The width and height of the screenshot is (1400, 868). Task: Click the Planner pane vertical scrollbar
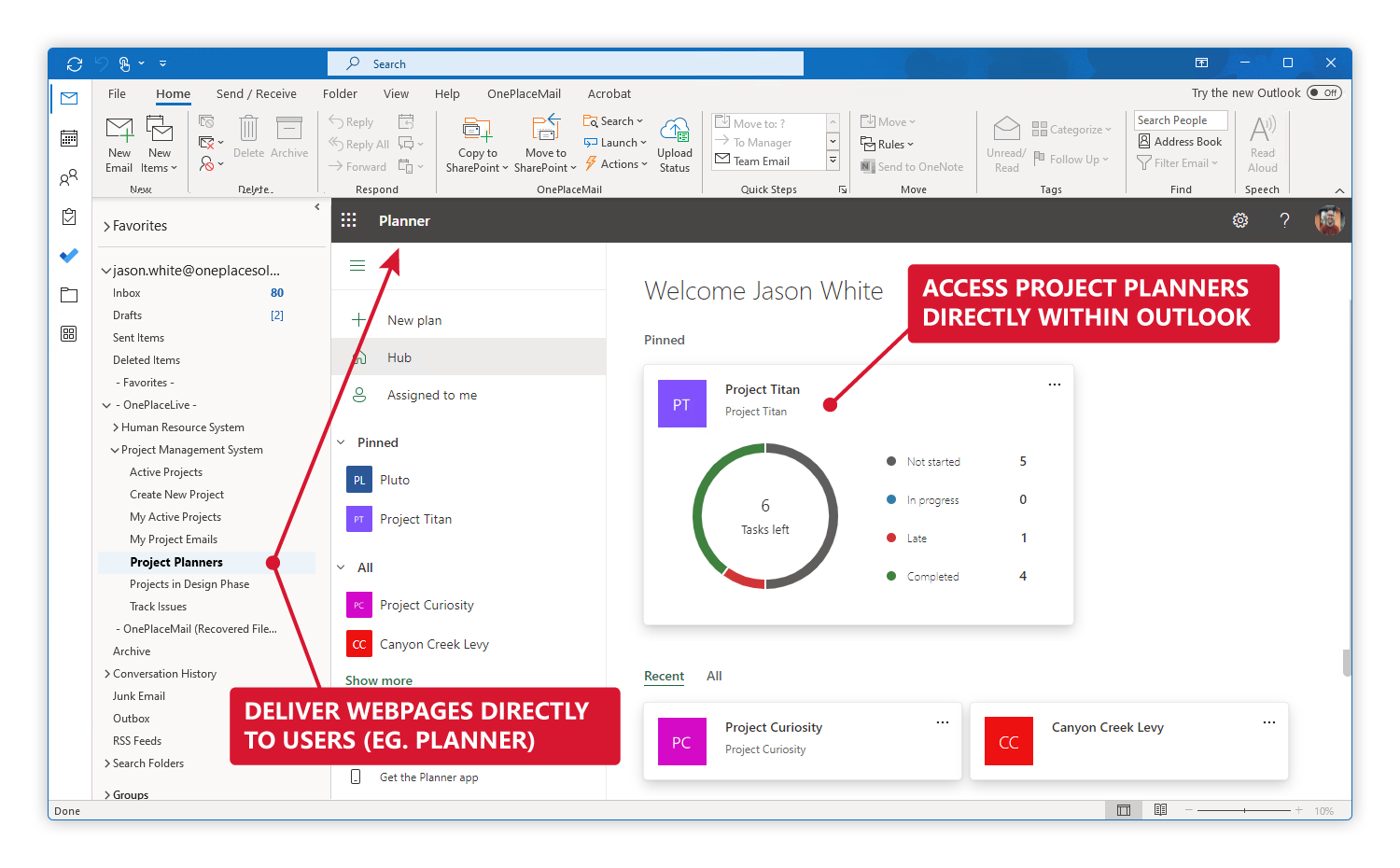[x=1347, y=662]
